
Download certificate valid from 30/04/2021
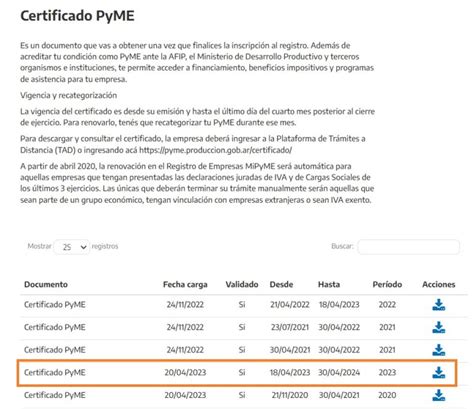[x=439, y=350]
